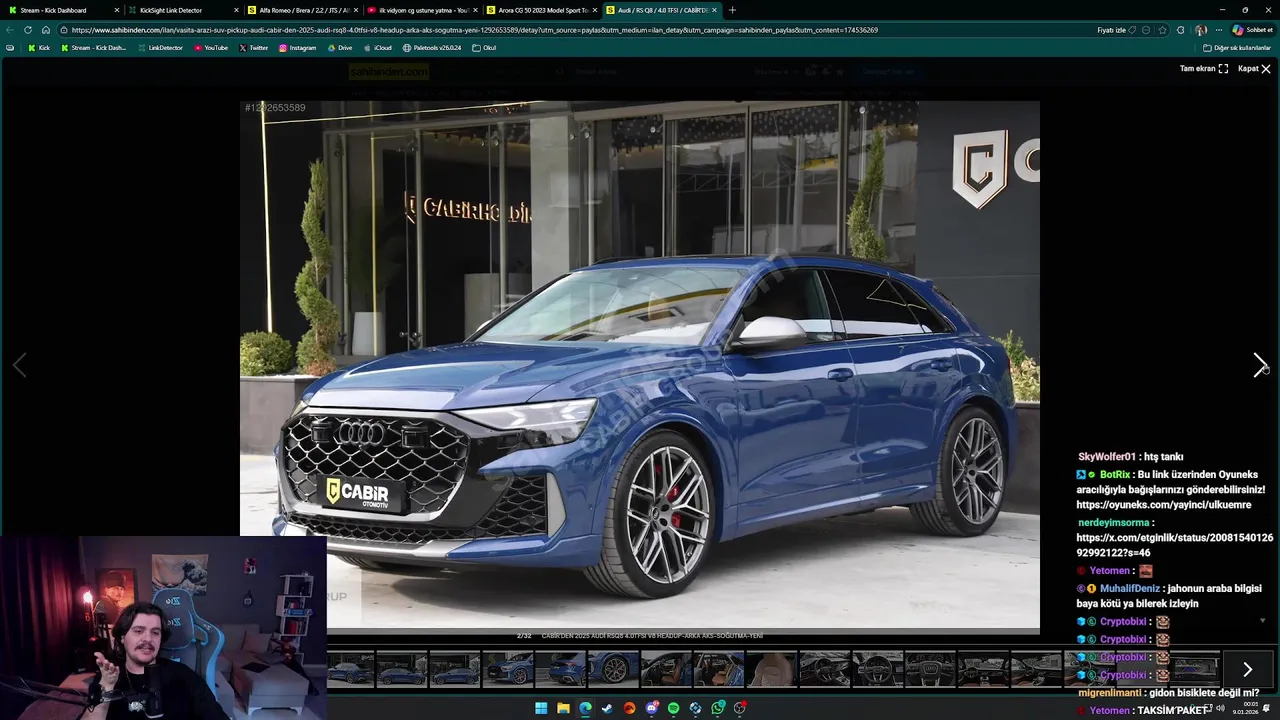Close the gallery with Kapat
This screenshot has width=1280, height=720.
1254,69
